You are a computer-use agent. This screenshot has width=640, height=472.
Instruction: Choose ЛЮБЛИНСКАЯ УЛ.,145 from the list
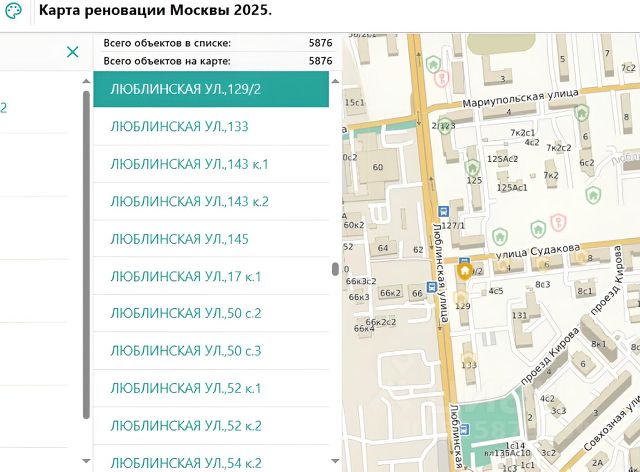211,239
